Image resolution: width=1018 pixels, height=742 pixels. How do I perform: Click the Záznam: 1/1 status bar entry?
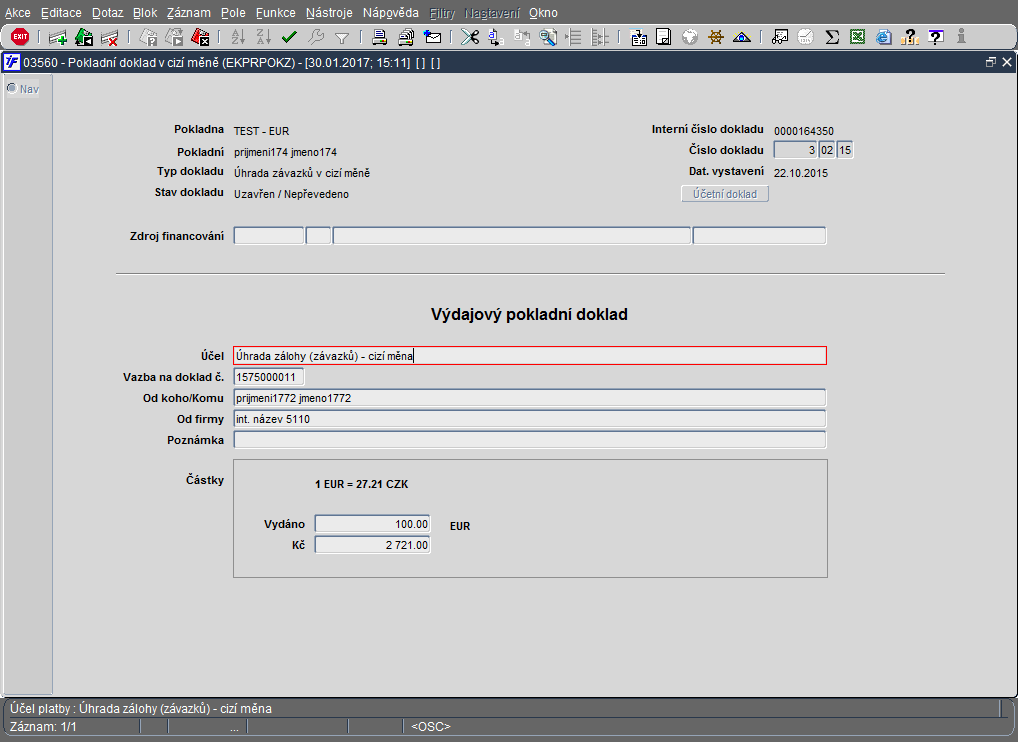(x=43, y=726)
